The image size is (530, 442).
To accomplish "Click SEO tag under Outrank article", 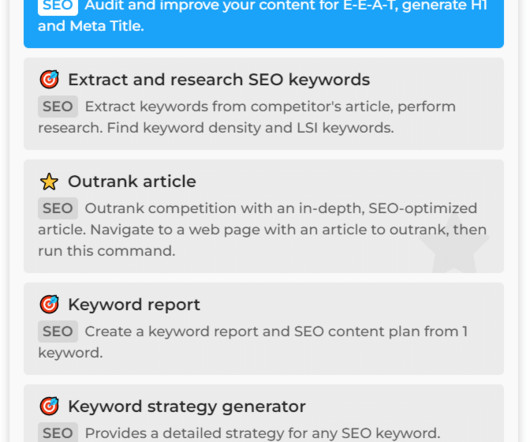I will [58, 208].
